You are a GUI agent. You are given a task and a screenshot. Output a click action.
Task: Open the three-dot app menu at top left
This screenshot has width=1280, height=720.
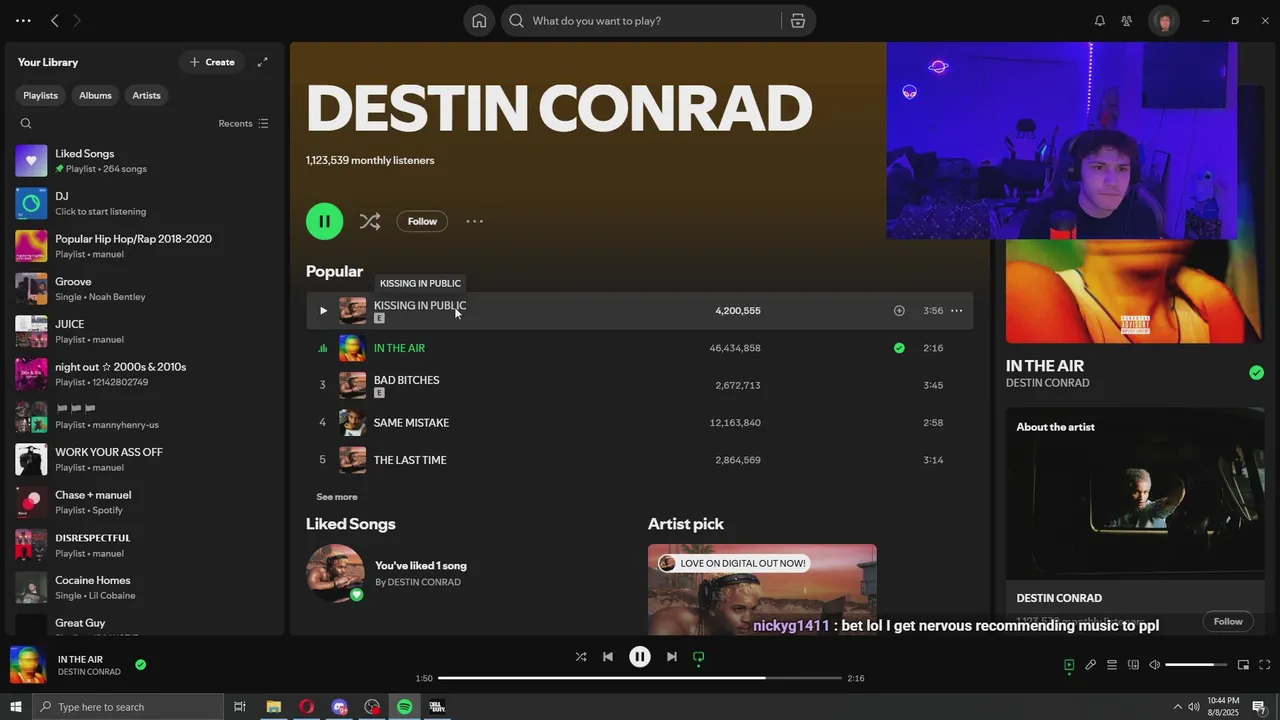(x=23, y=21)
